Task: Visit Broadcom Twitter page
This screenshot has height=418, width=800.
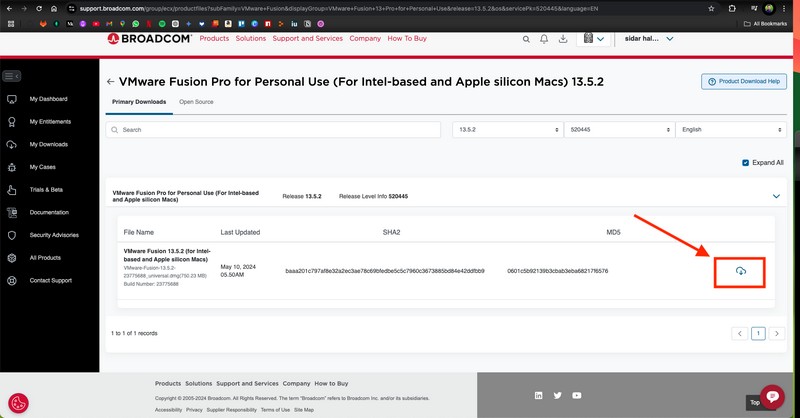Action: pos(557,396)
